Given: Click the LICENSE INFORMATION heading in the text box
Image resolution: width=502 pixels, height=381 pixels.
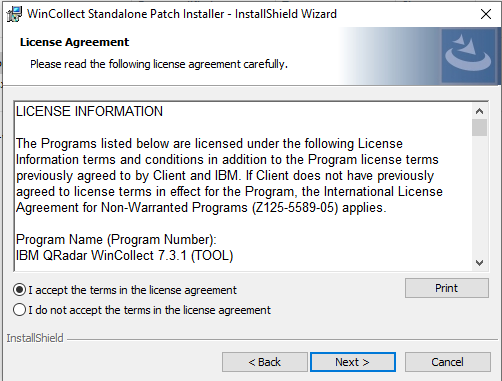Looking at the screenshot, I should (x=89, y=111).
